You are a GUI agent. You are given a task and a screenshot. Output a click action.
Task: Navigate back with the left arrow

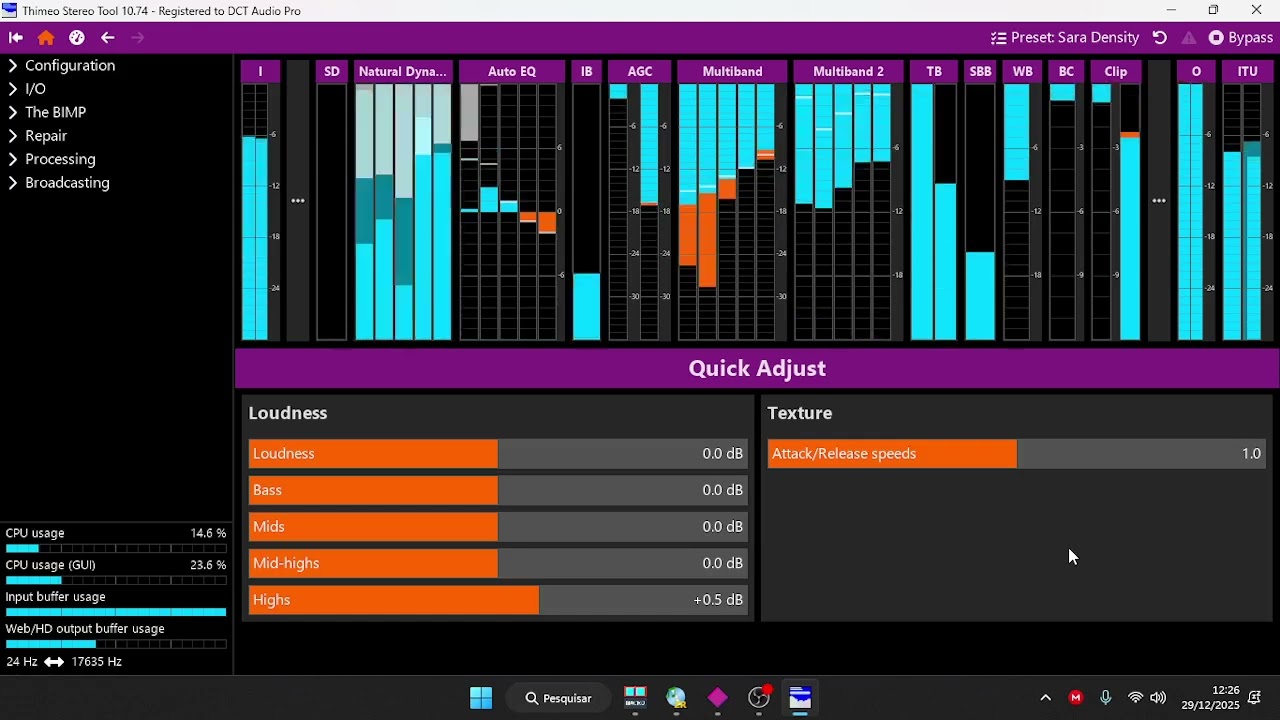[x=108, y=38]
